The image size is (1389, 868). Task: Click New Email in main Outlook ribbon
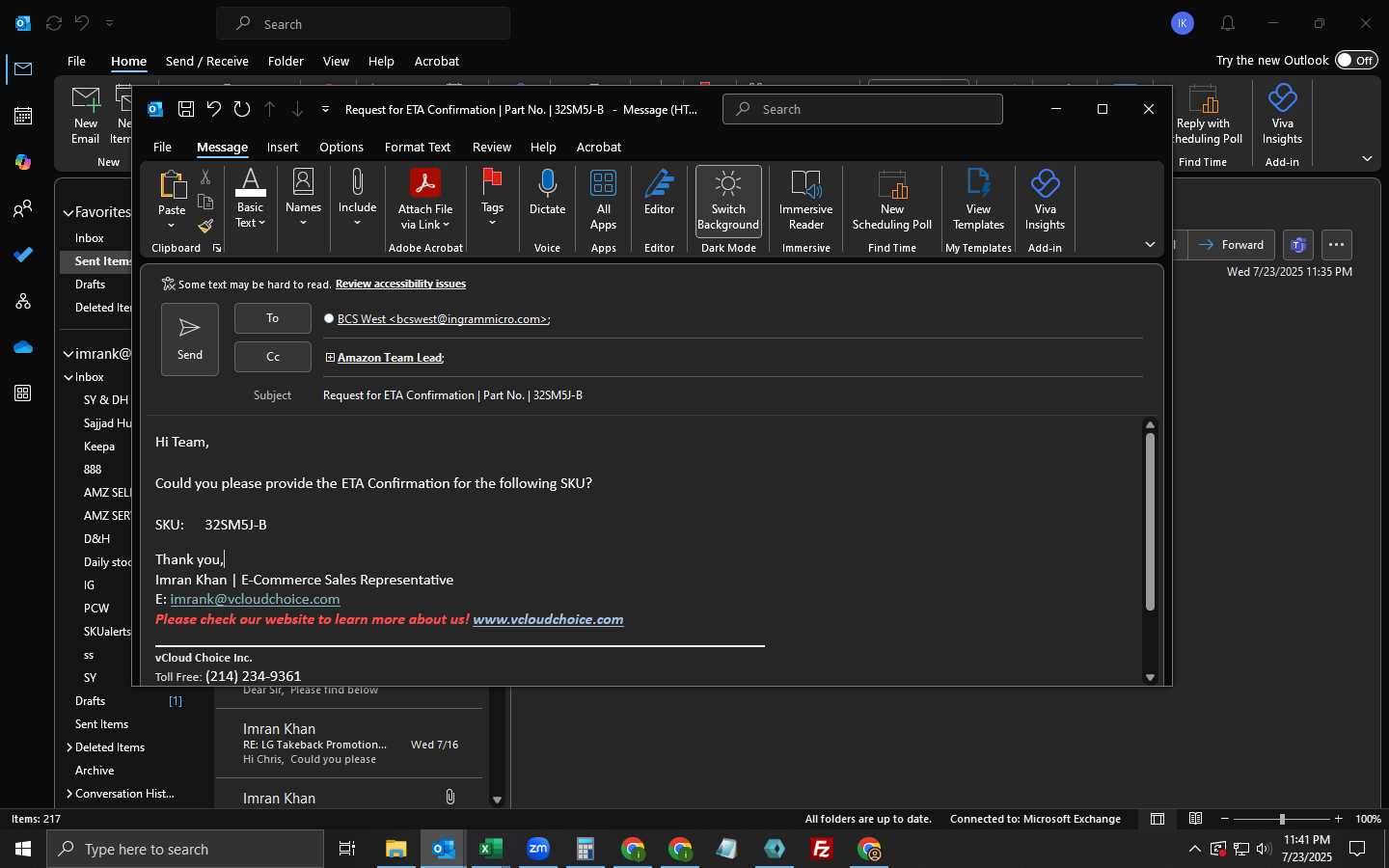click(x=86, y=116)
